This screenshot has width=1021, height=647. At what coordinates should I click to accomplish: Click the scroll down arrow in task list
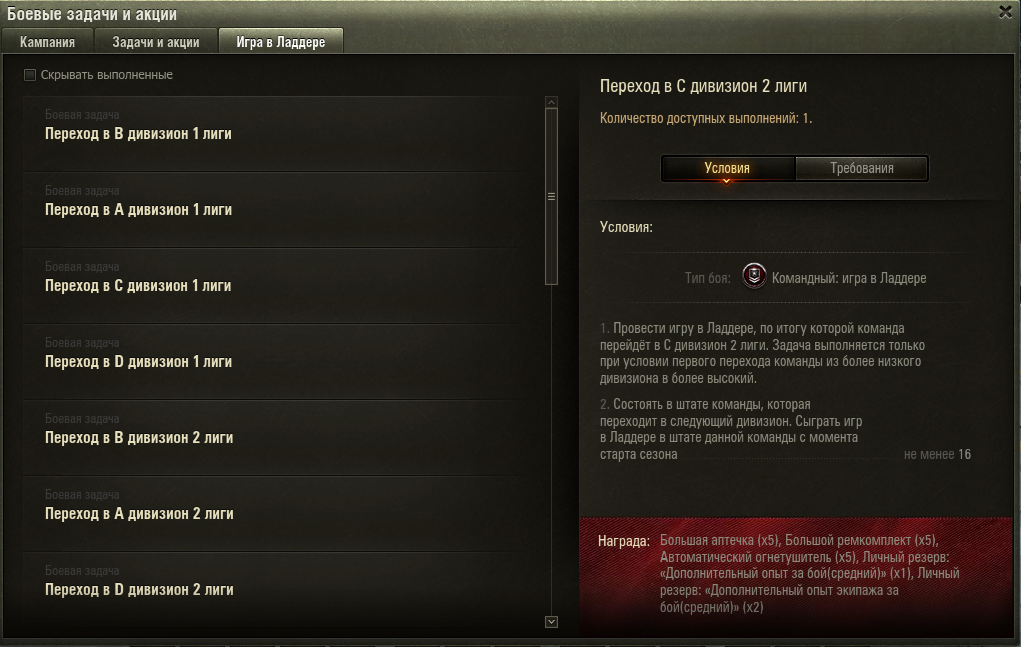click(x=551, y=622)
